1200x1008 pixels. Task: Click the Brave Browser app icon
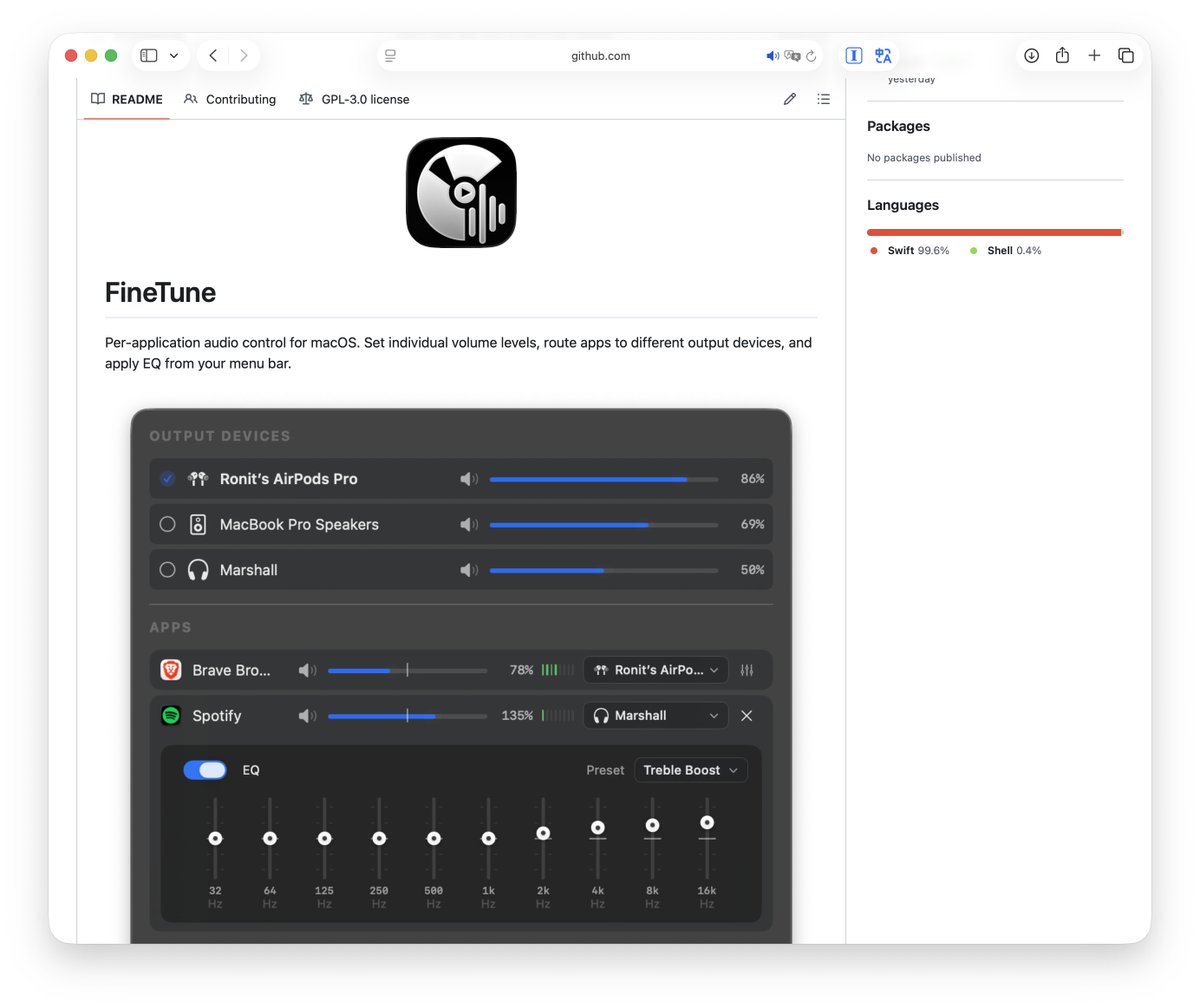pyautogui.click(x=171, y=670)
